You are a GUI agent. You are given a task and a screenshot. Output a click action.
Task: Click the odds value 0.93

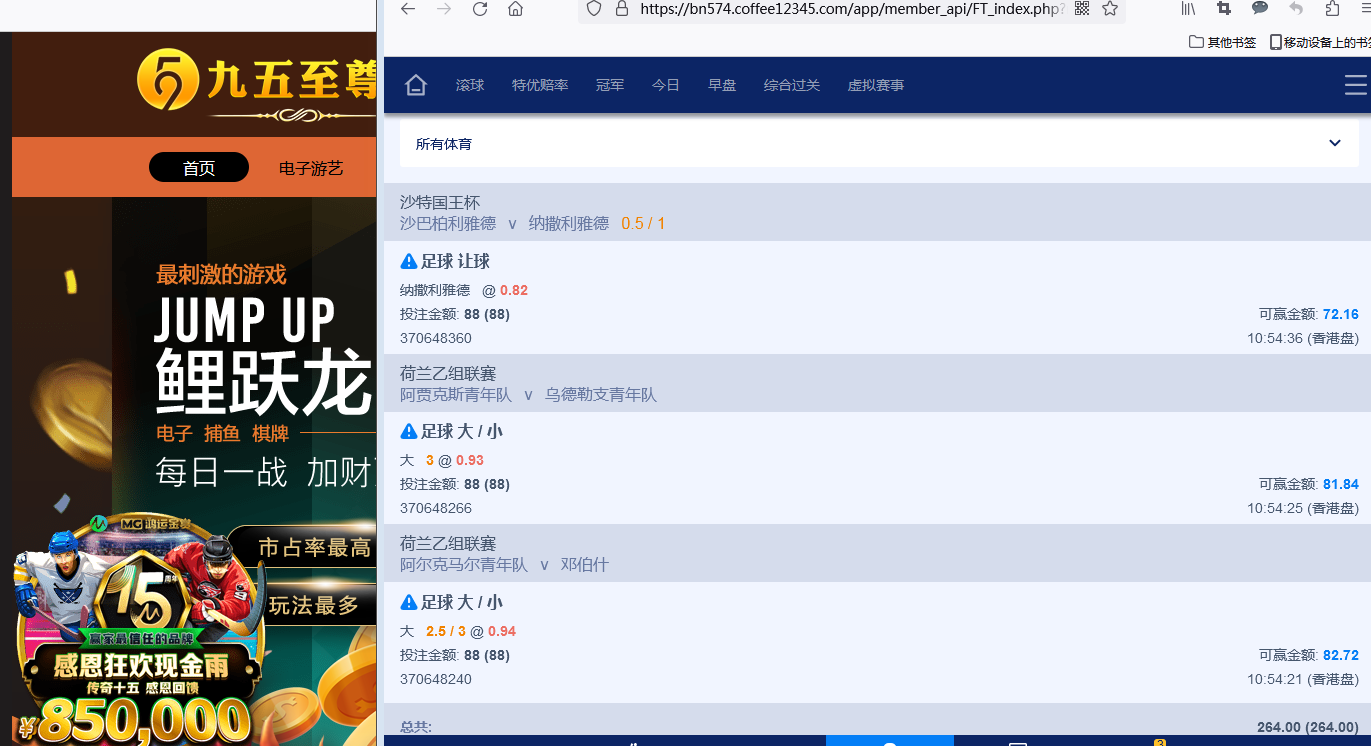pyautogui.click(x=470, y=460)
